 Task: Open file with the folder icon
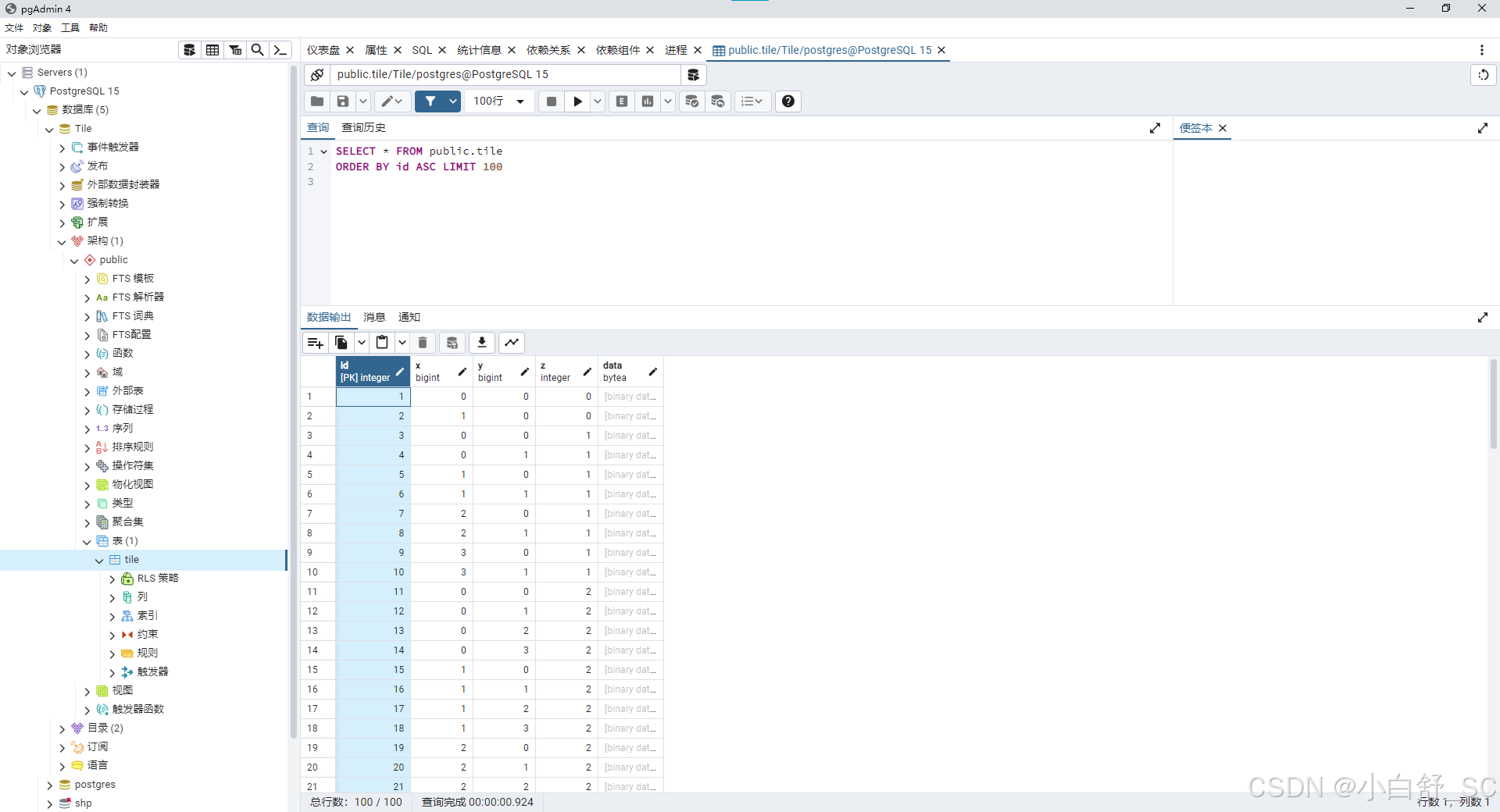(317, 101)
